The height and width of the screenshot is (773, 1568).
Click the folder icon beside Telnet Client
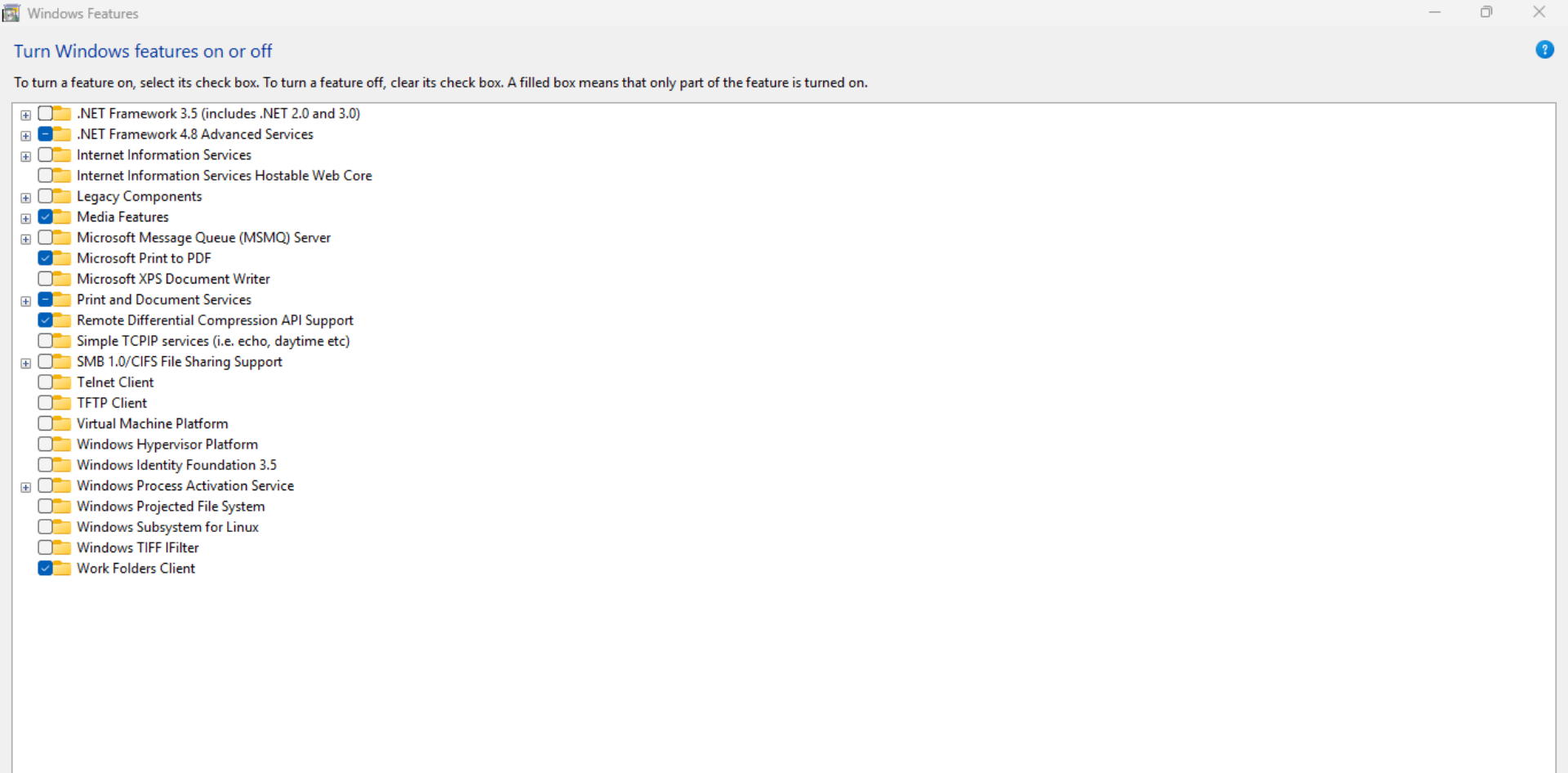[x=62, y=382]
